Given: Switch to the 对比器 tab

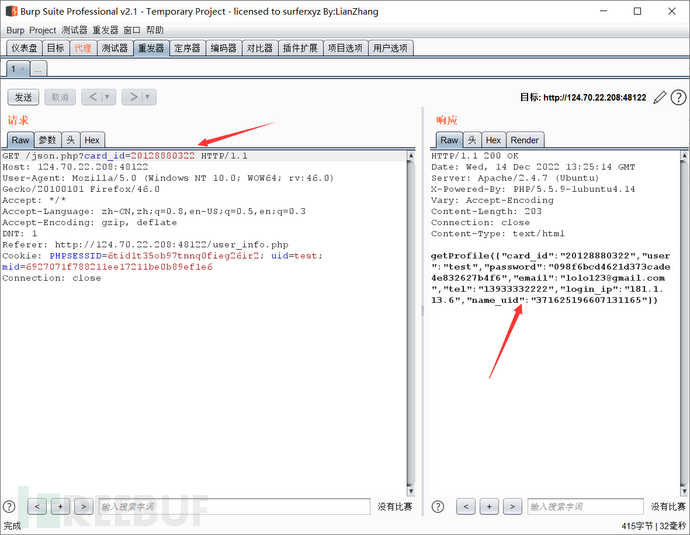Looking at the screenshot, I should coord(260,48).
